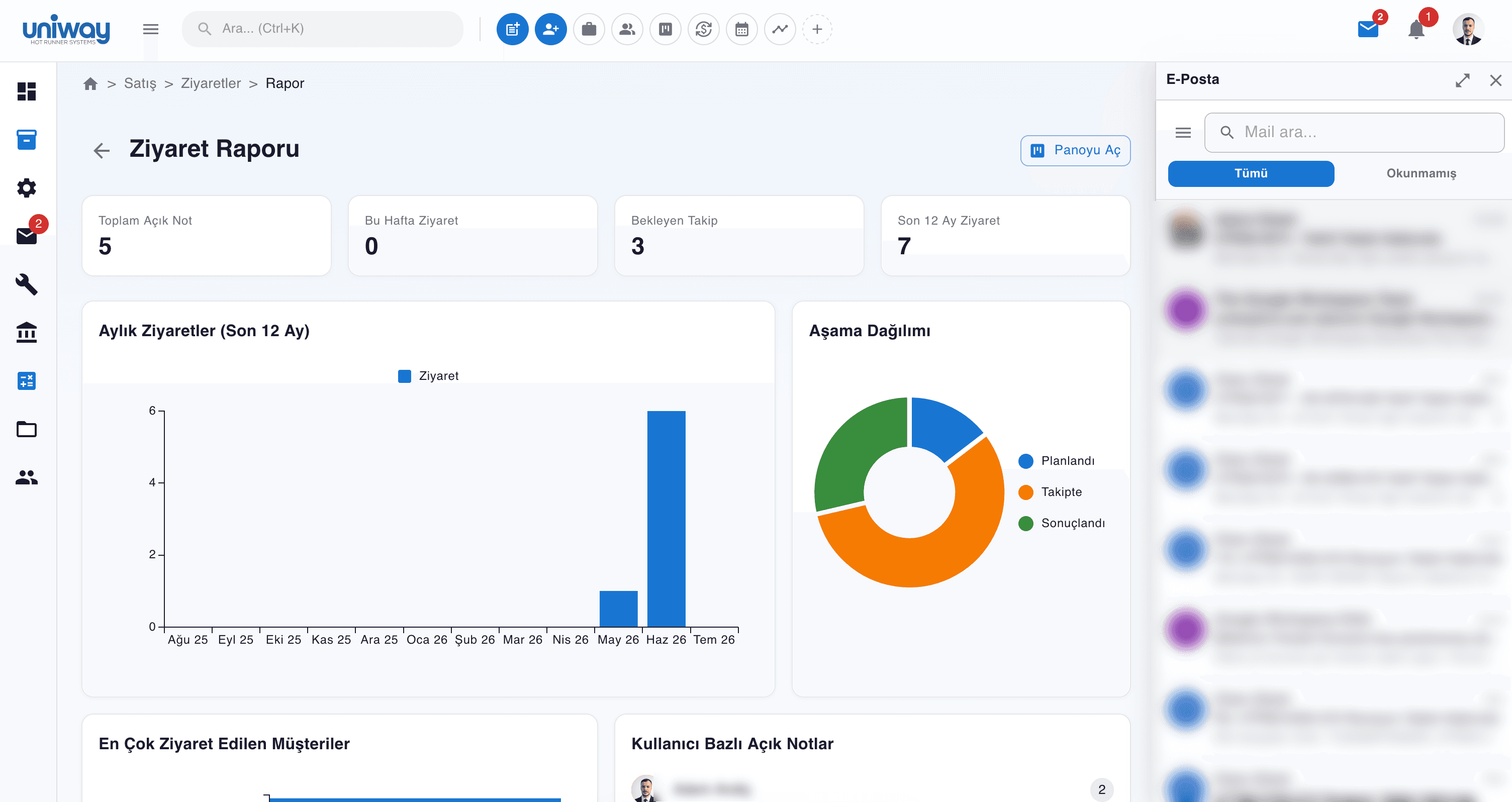Click the Panoyu Aç button
Viewport: 1512px width, 802px height.
1075,150
